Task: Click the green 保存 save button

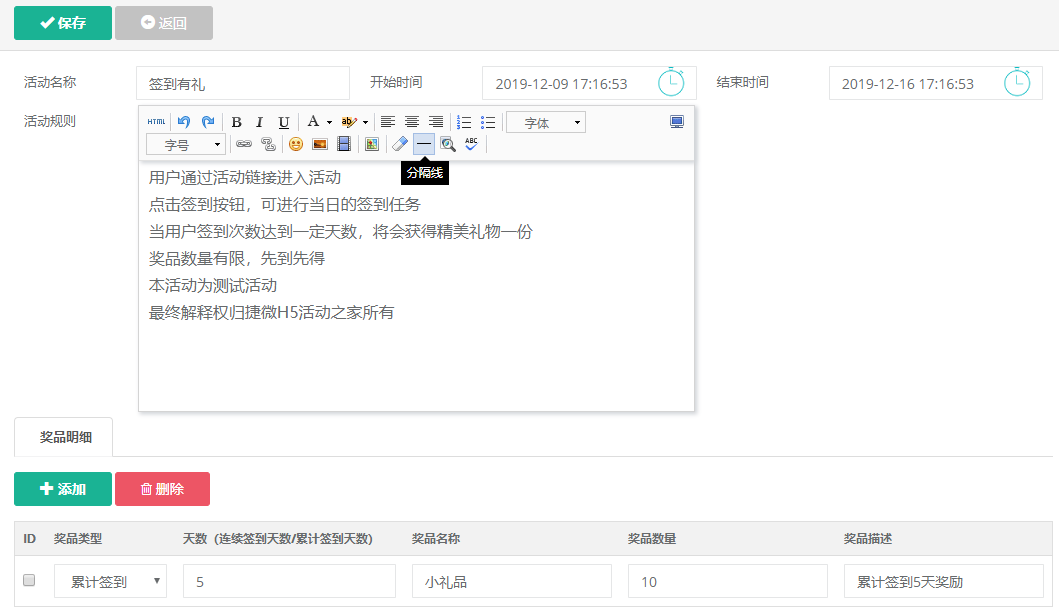Action: tap(63, 23)
